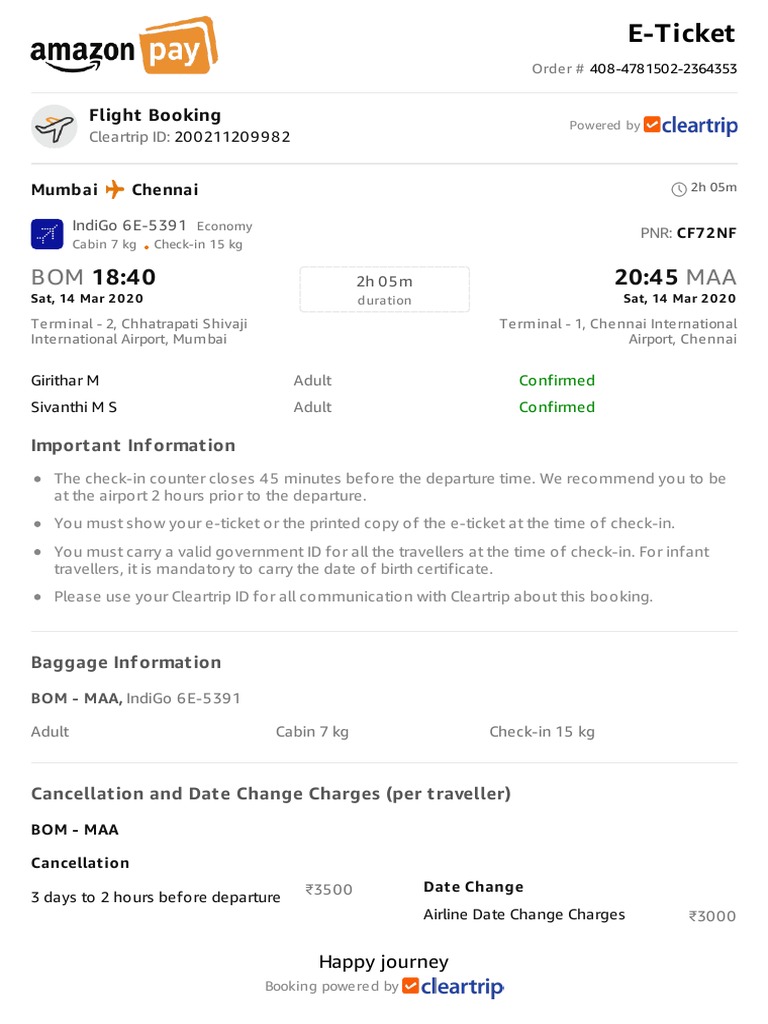Click the Confirmed status for Girithar M

click(556, 380)
